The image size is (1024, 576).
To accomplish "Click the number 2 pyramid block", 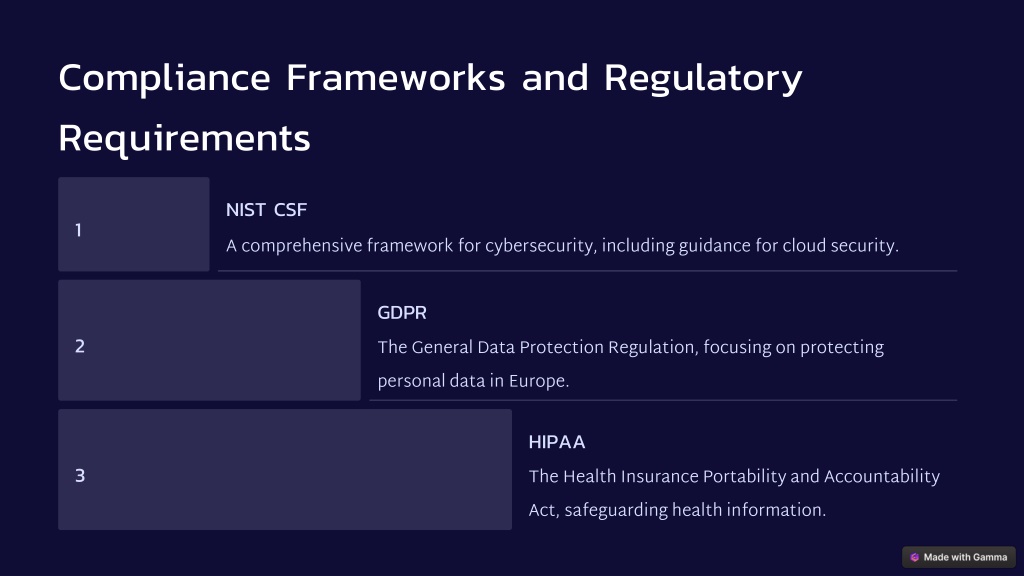I will pyautogui.click(x=209, y=340).
